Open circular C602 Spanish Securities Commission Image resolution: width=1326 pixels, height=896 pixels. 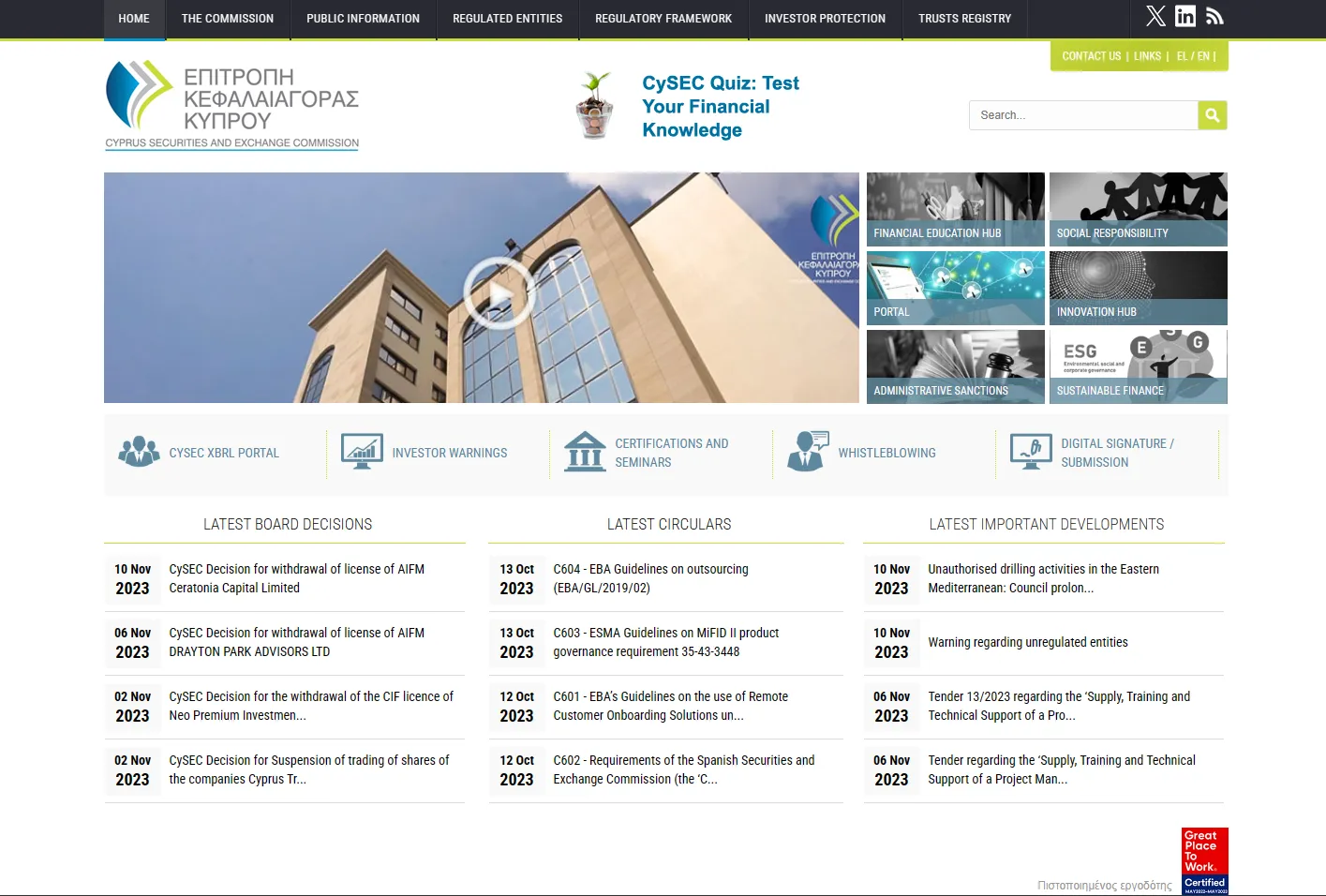tap(684, 769)
